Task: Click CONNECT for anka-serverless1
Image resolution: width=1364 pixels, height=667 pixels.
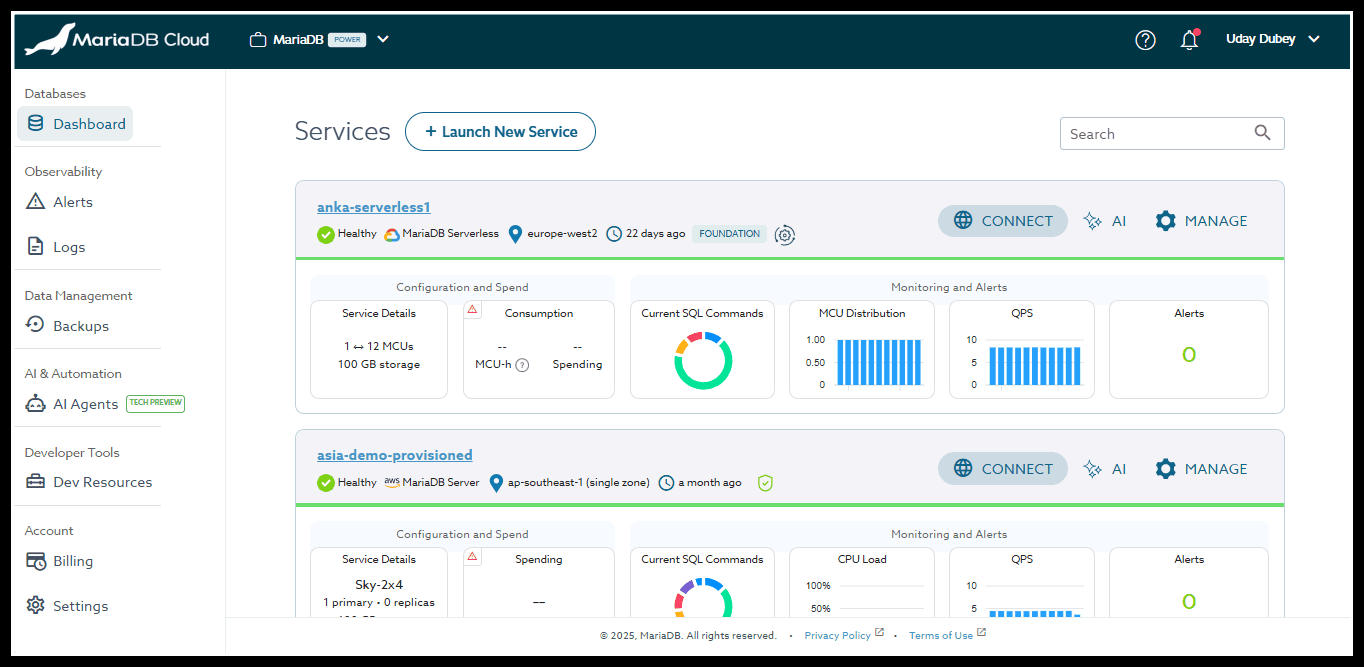Action: coord(1003,221)
